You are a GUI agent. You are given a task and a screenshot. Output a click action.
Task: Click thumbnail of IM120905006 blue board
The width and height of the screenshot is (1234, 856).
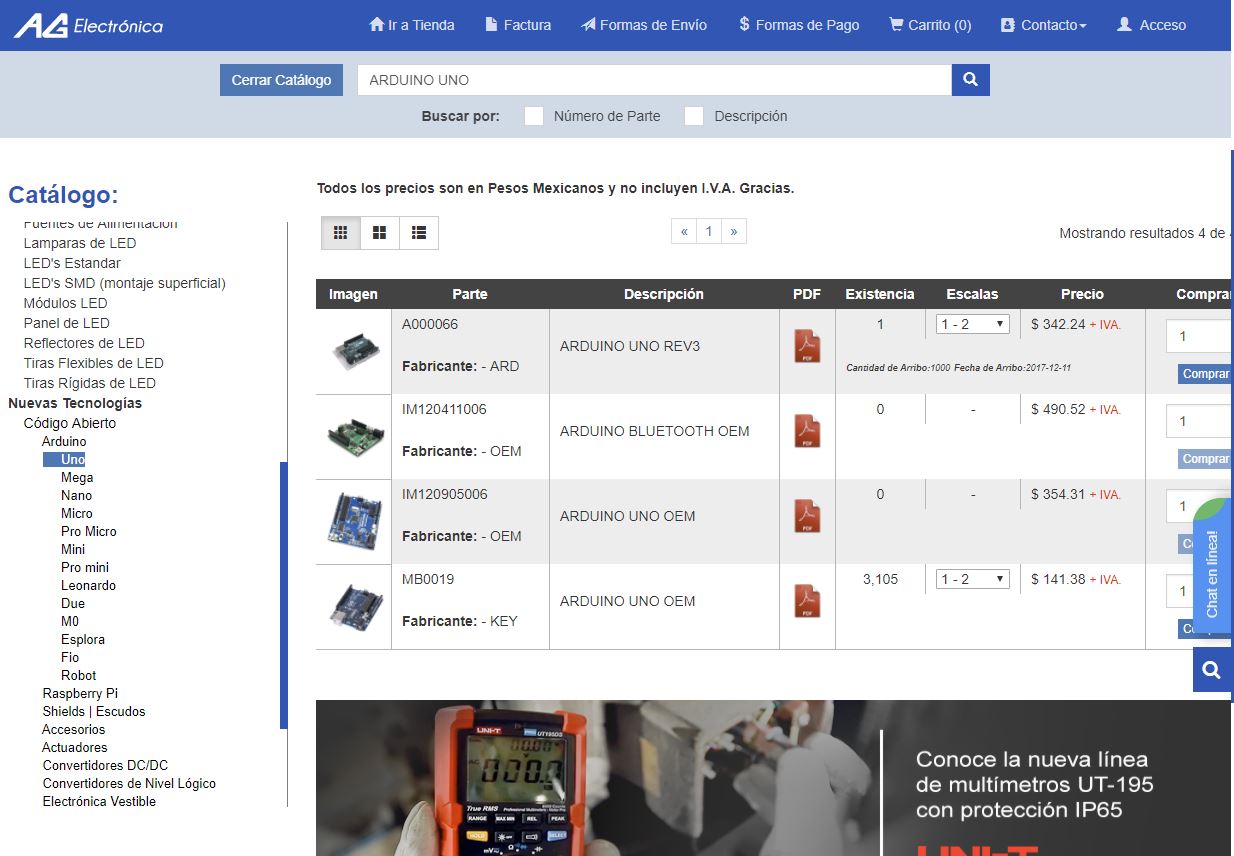point(354,521)
